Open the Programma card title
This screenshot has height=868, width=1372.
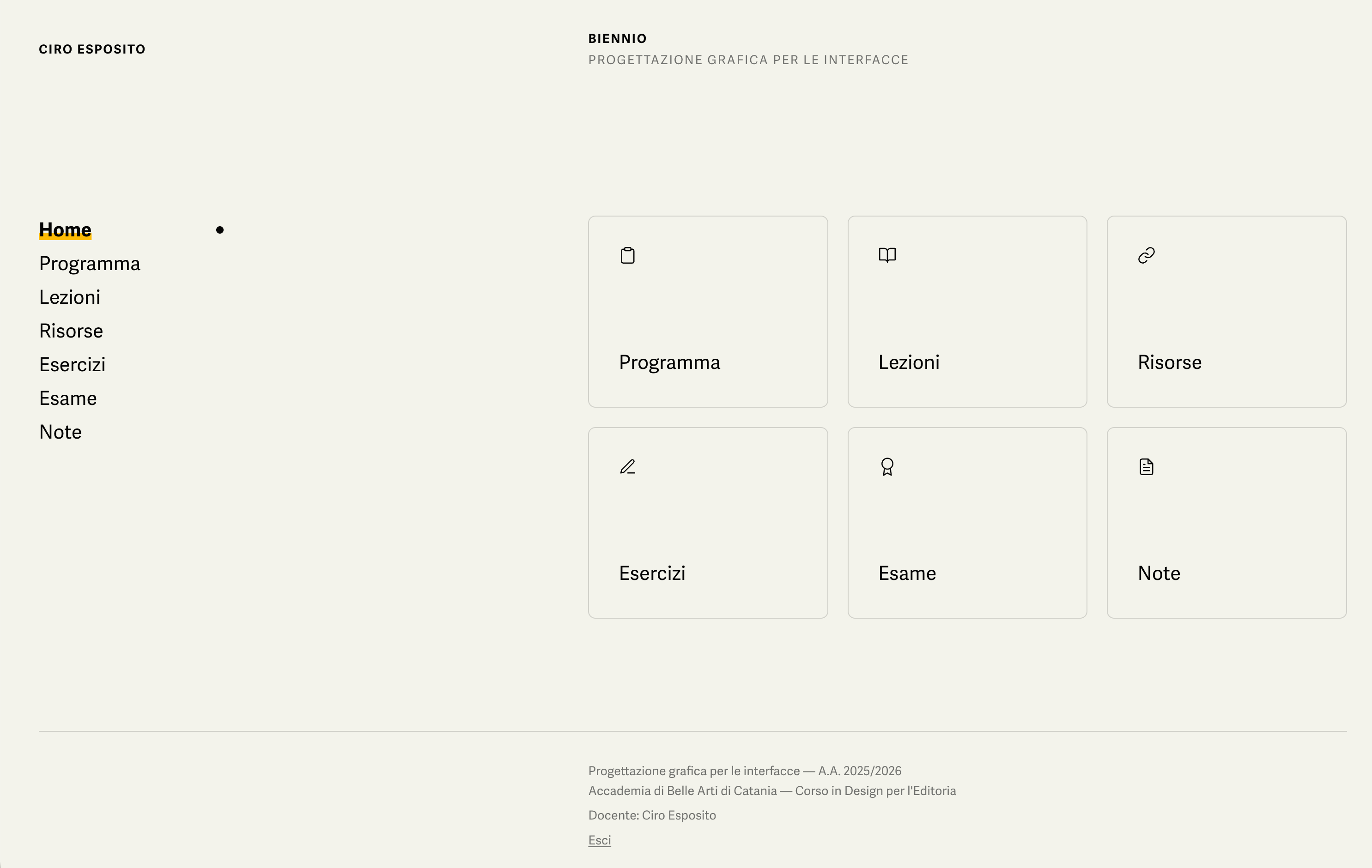pos(669,362)
